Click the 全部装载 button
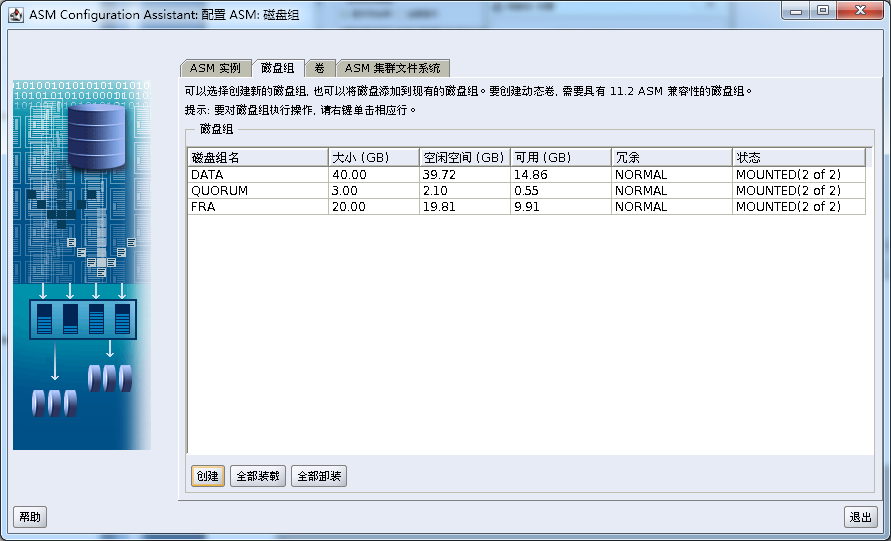The height and width of the screenshot is (541, 891). click(257, 476)
